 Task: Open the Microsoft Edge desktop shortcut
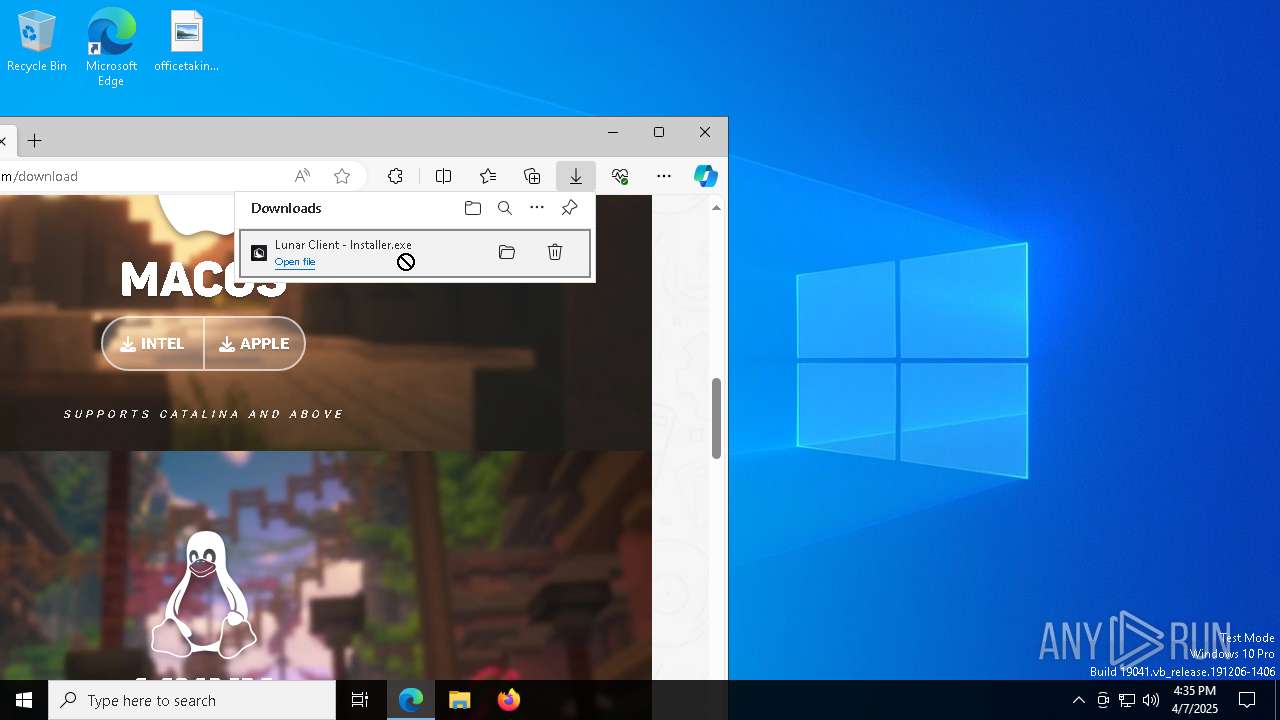pyautogui.click(x=111, y=47)
